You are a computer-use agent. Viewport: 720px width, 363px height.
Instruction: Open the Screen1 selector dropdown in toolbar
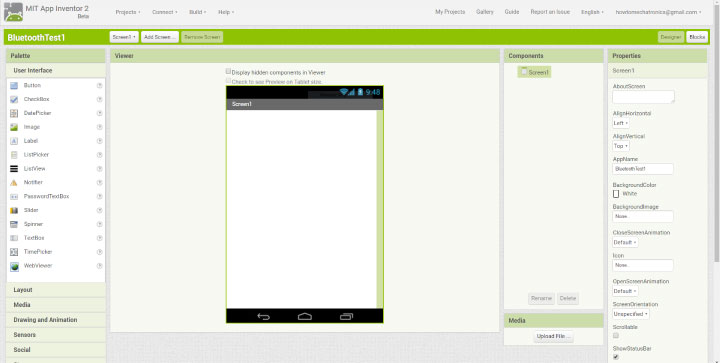124,37
